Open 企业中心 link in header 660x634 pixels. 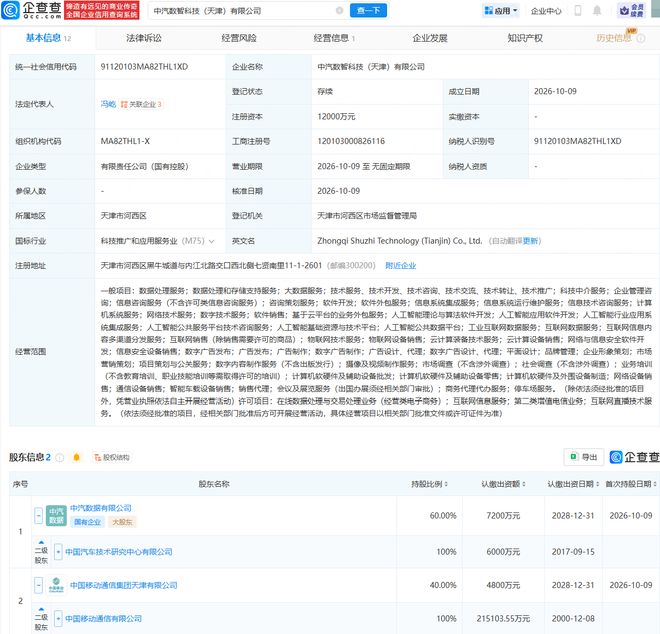tap(546, 11)
